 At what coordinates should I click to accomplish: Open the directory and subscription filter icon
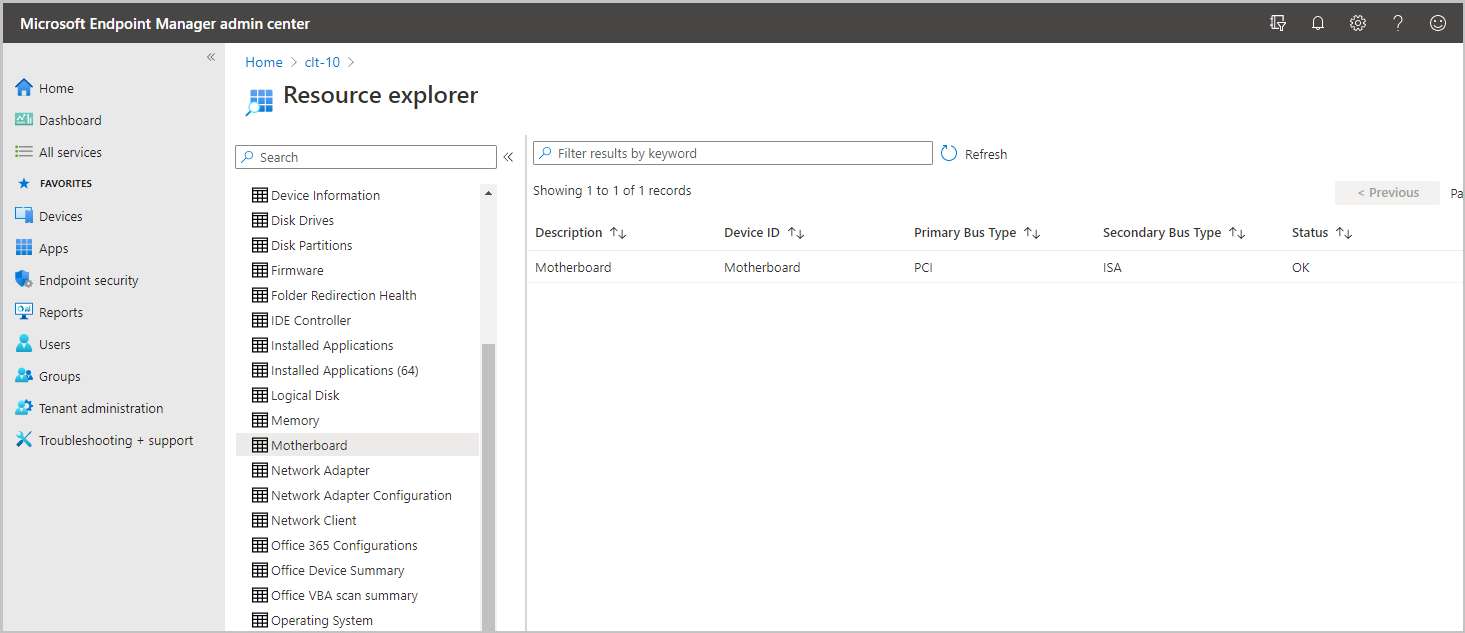click(1278, 23)
